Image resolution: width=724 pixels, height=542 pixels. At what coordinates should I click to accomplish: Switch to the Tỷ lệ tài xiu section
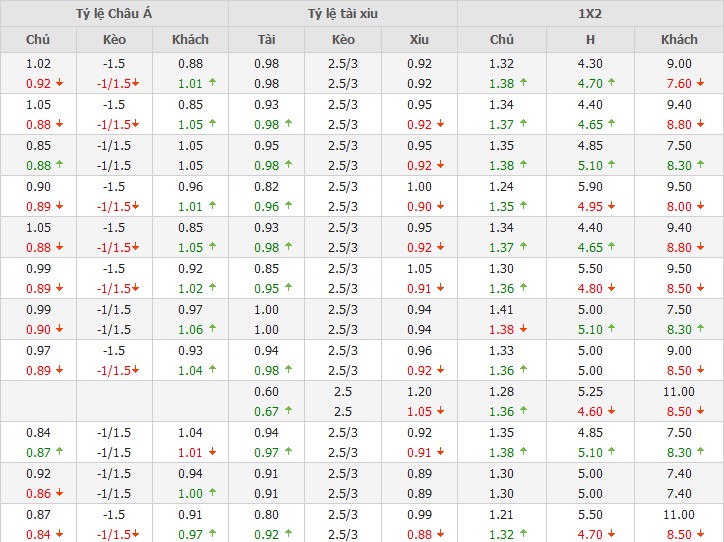point(343,14)
